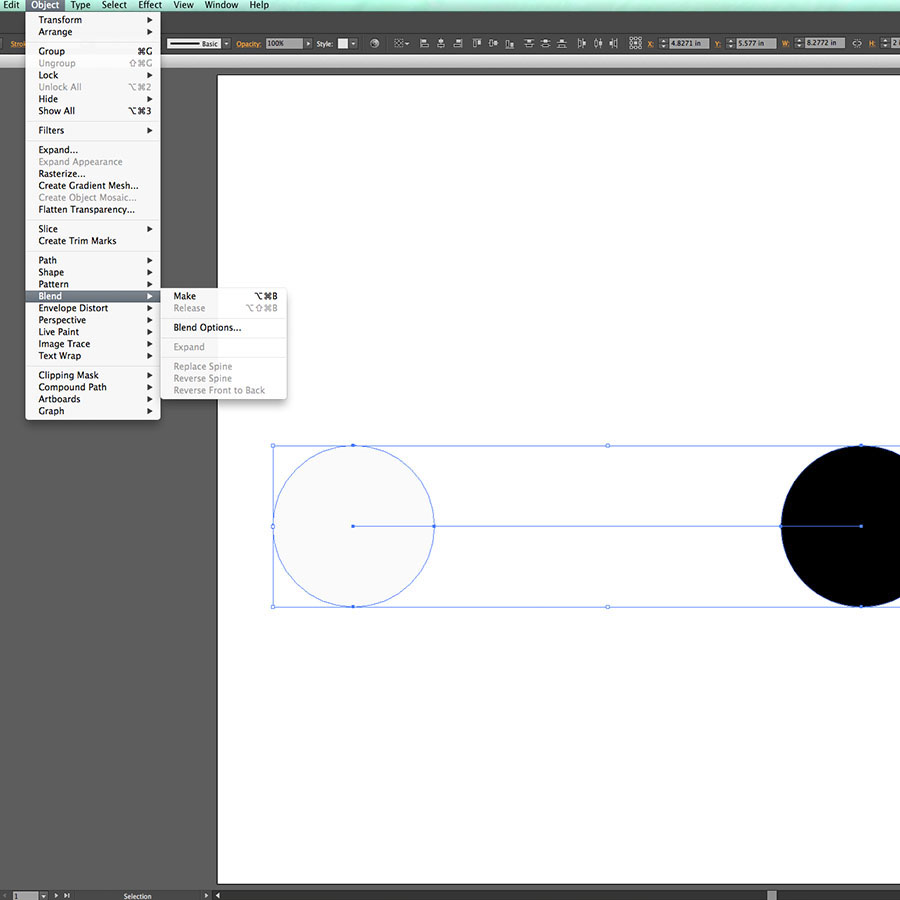Open the Window menu
This screenshot has height=900, width=900.
pos(221,5)
